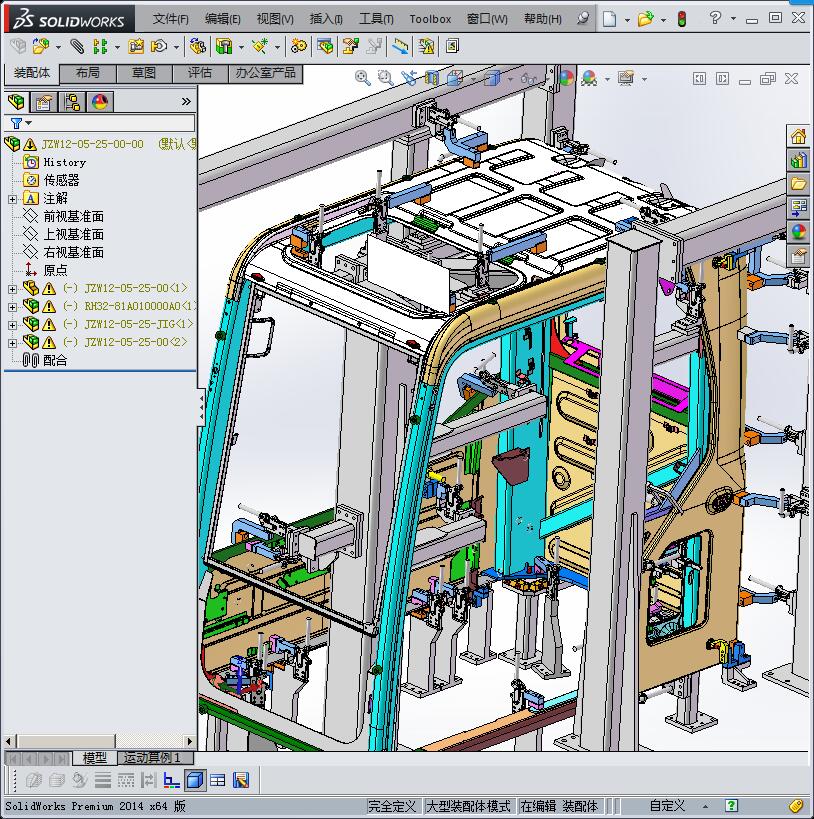Click the Bill of Materials icon
This screenshot has height=819, width=814.
[325, 46]
